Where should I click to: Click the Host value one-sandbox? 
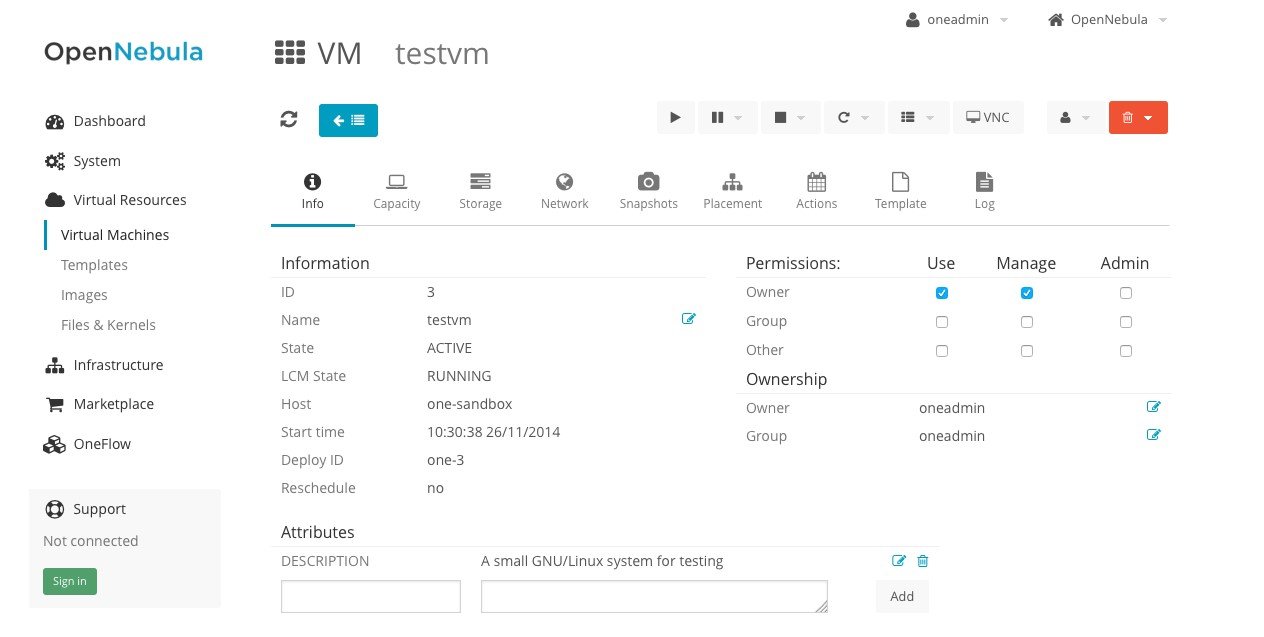pyautogui.click(x=469, y=404)
